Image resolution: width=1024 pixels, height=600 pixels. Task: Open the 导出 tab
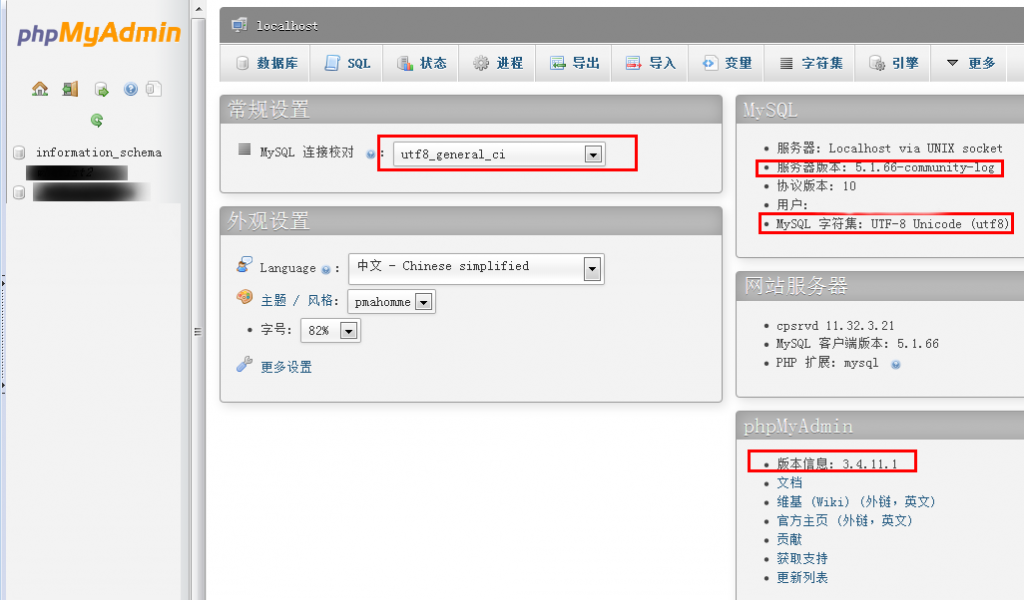click(574, 63)
